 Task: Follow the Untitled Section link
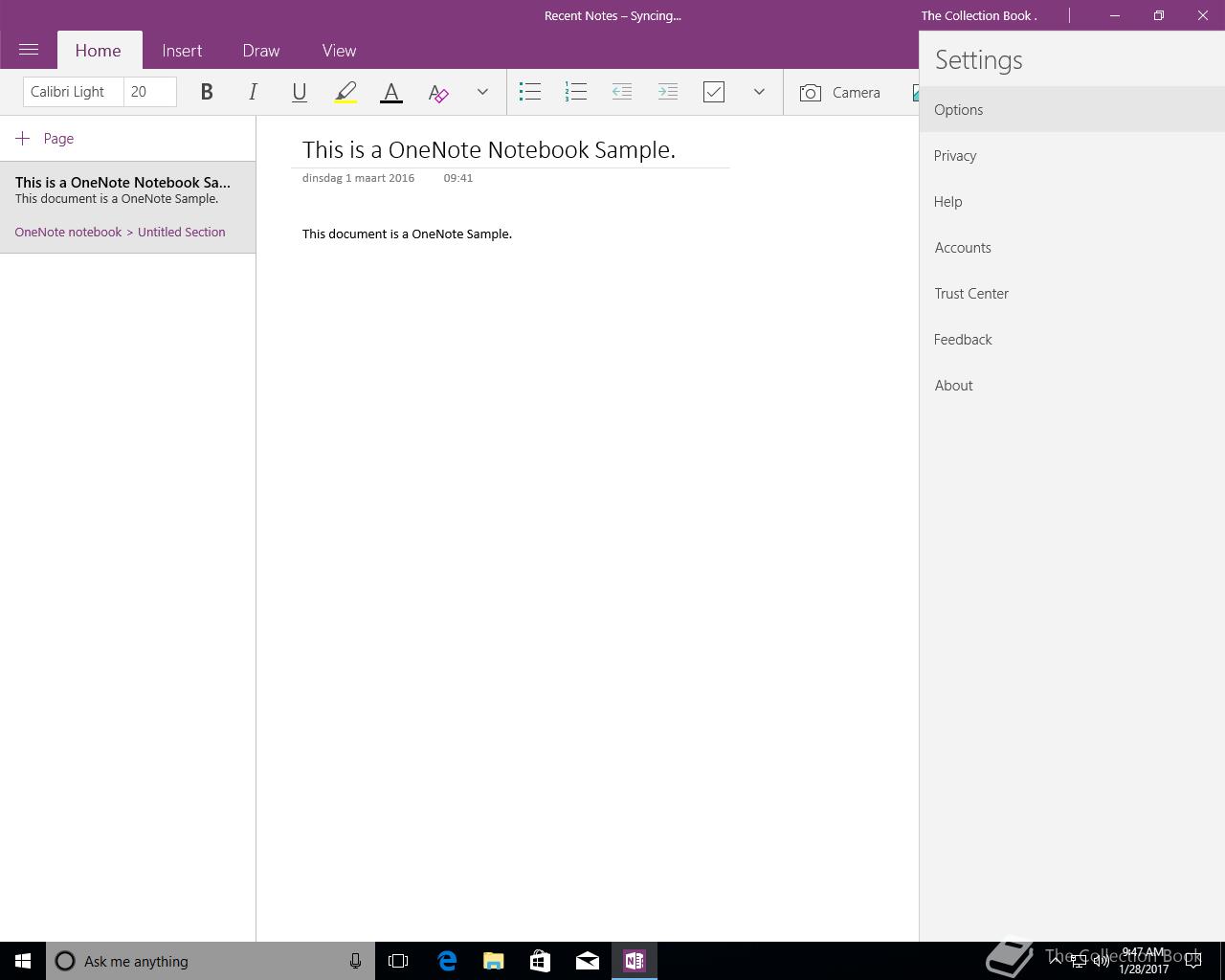click(x=182, y=232)
